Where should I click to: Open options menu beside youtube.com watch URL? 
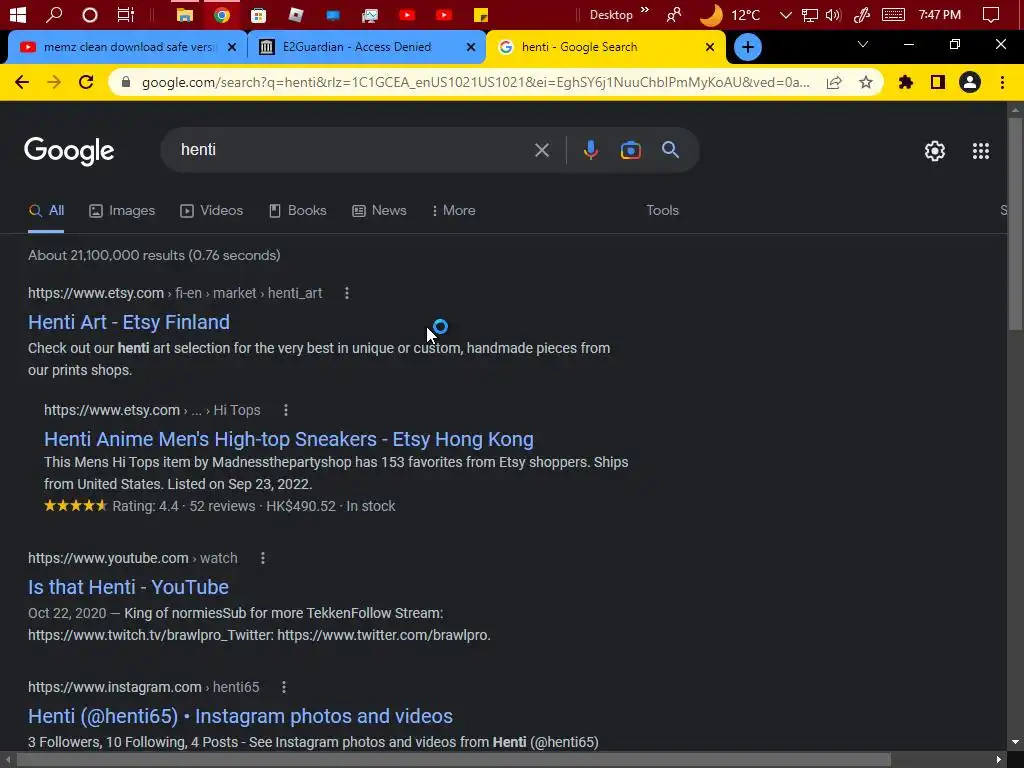[263, 558]
